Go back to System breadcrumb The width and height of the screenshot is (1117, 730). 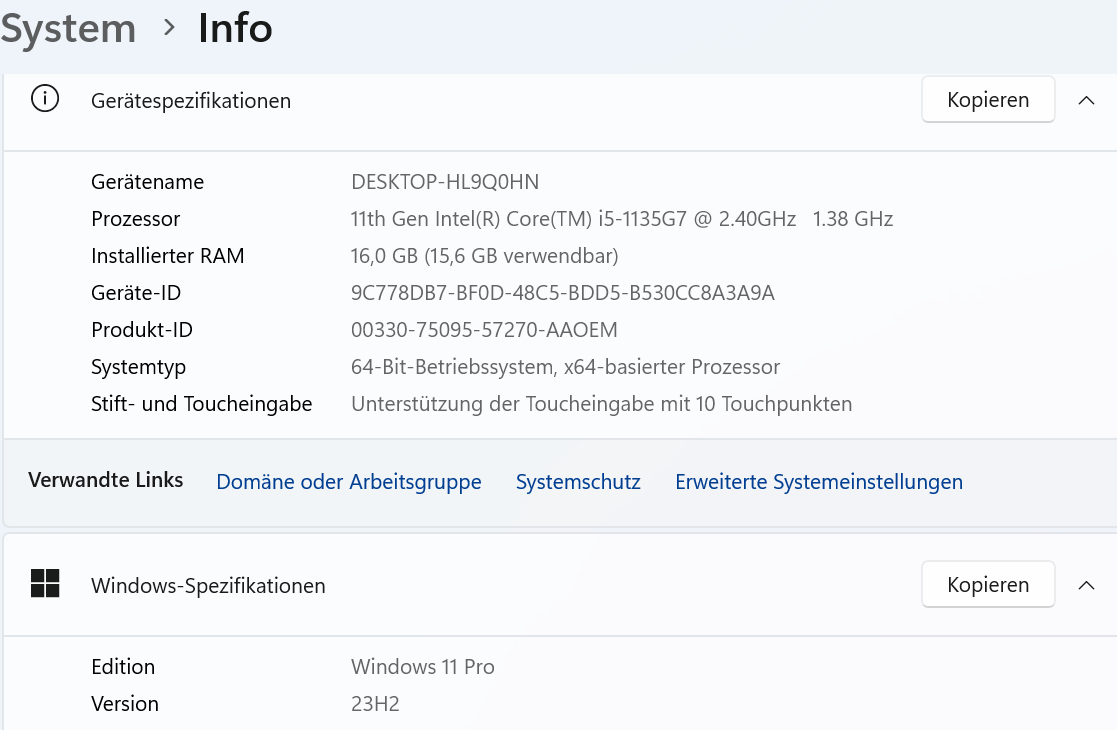coord(68,29)
